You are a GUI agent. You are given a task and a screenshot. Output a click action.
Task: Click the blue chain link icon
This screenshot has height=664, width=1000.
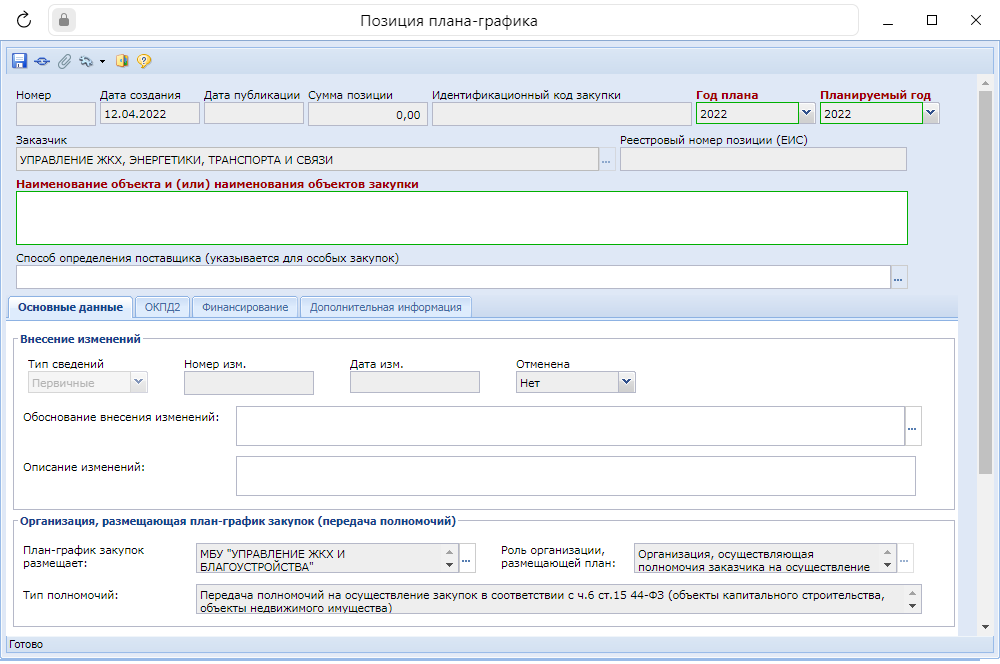(x=41, y=61)
